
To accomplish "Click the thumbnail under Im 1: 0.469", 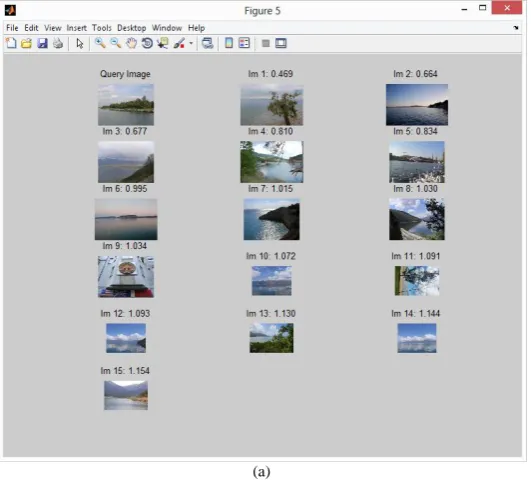I will 272,105.
